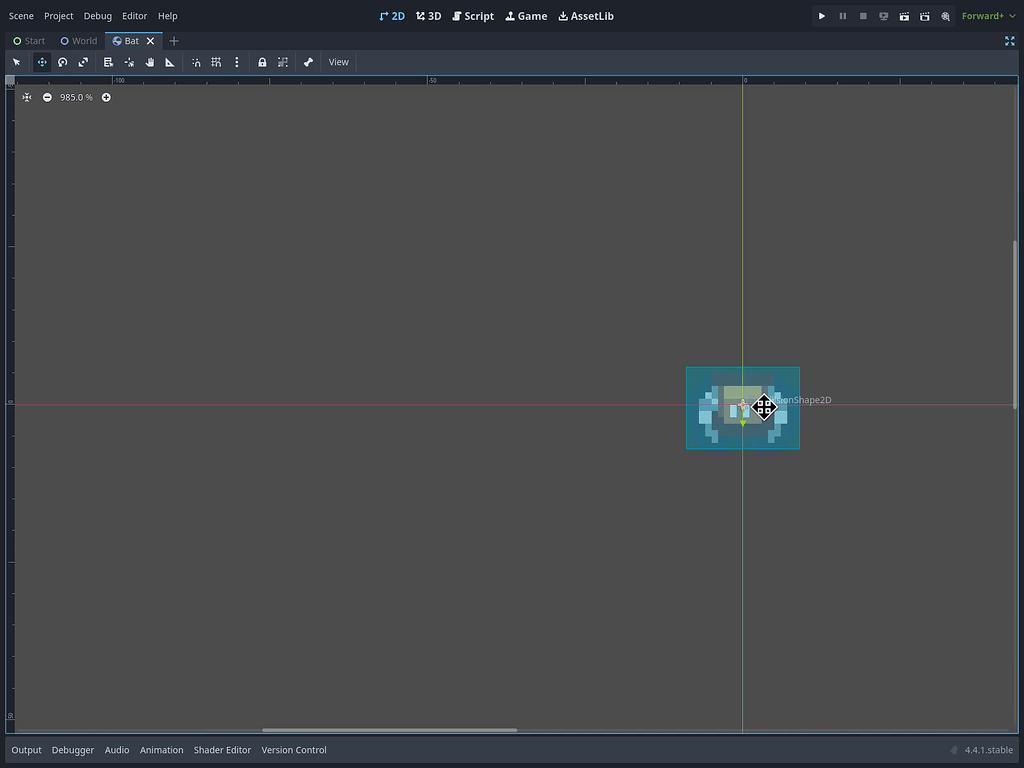This screenshot has height=768, width=1024.
Task: Enable the Pan Mode hand tool
Action: tap(150, 62)
